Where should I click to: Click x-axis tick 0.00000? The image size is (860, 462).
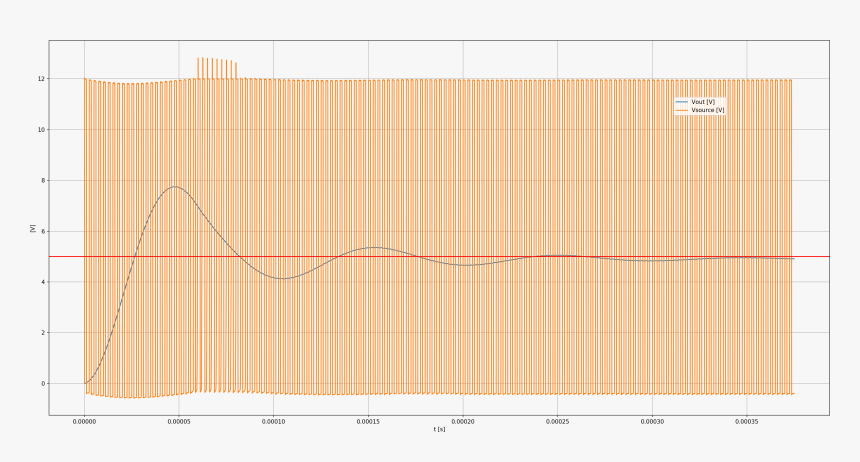tap(84, 421)
